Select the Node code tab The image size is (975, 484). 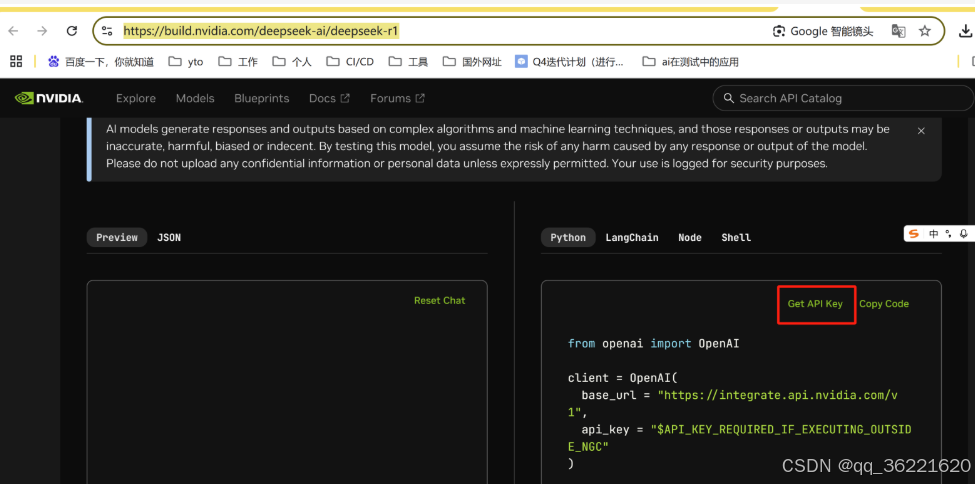[690, 238]
